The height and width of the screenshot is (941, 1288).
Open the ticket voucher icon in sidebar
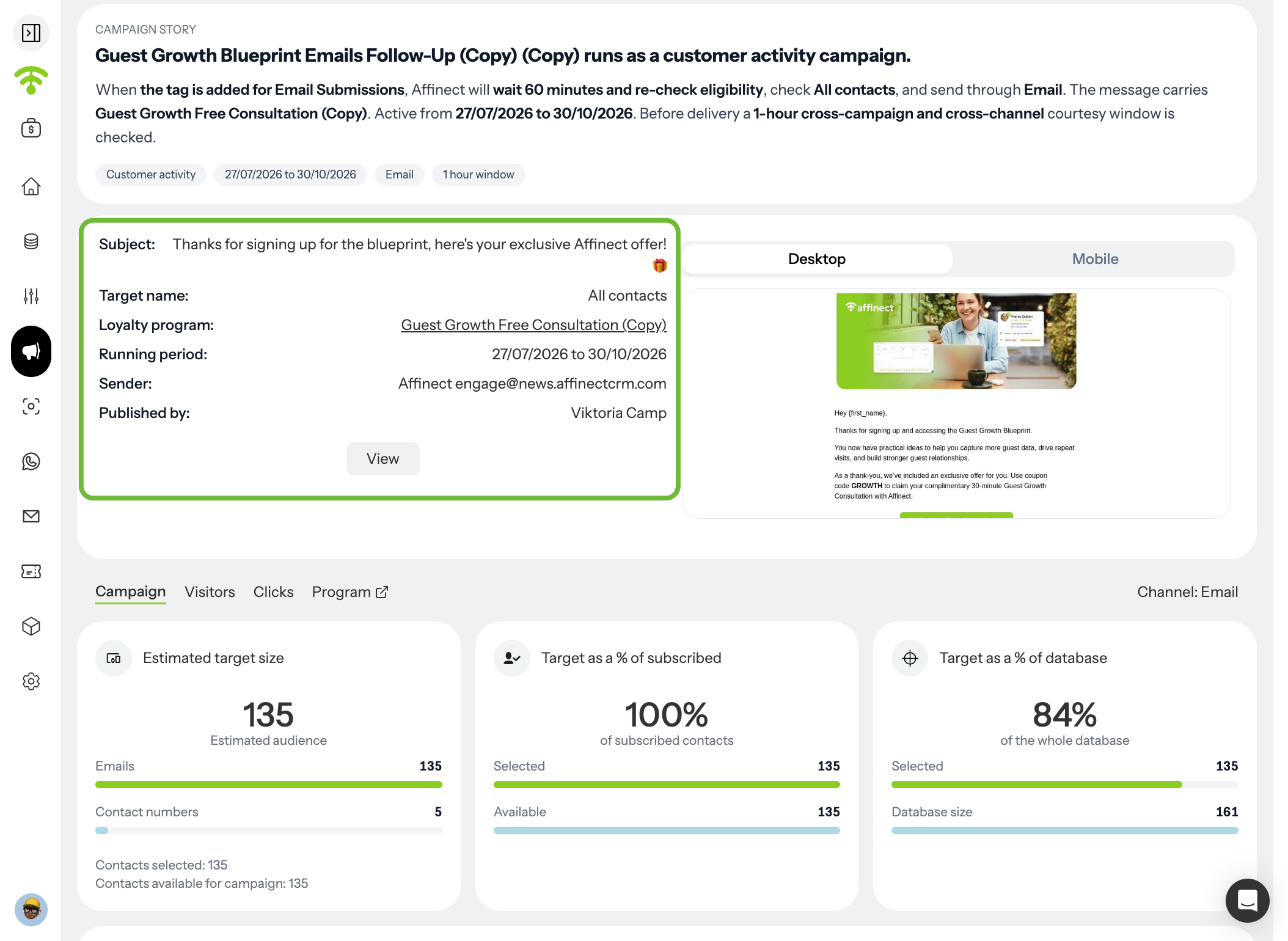pos(31,571)
